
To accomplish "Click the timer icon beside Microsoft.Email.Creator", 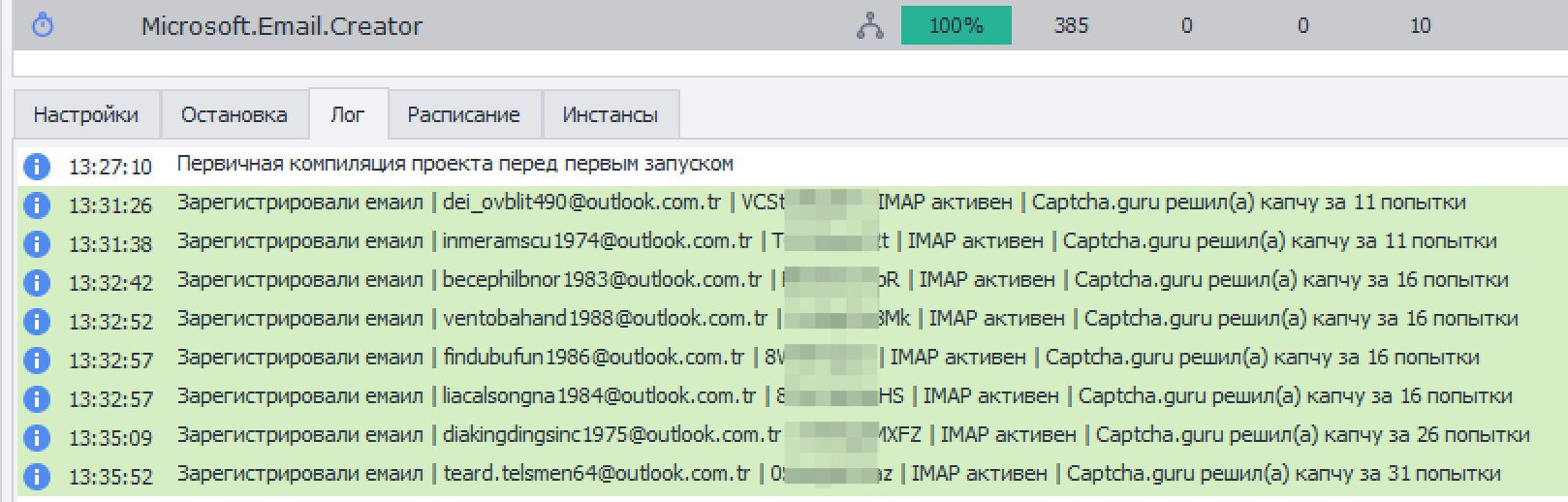I will 42,25.
